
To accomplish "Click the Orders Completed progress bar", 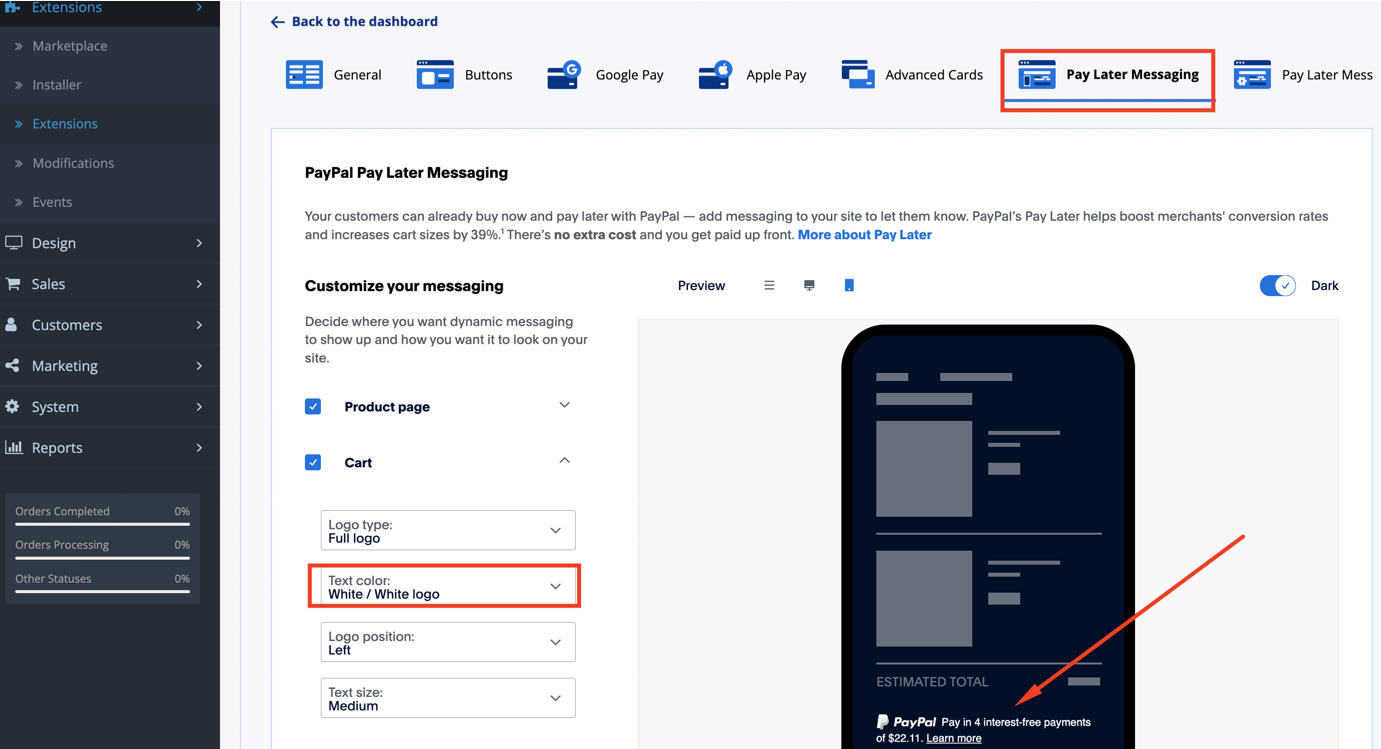I will (102, 524).
